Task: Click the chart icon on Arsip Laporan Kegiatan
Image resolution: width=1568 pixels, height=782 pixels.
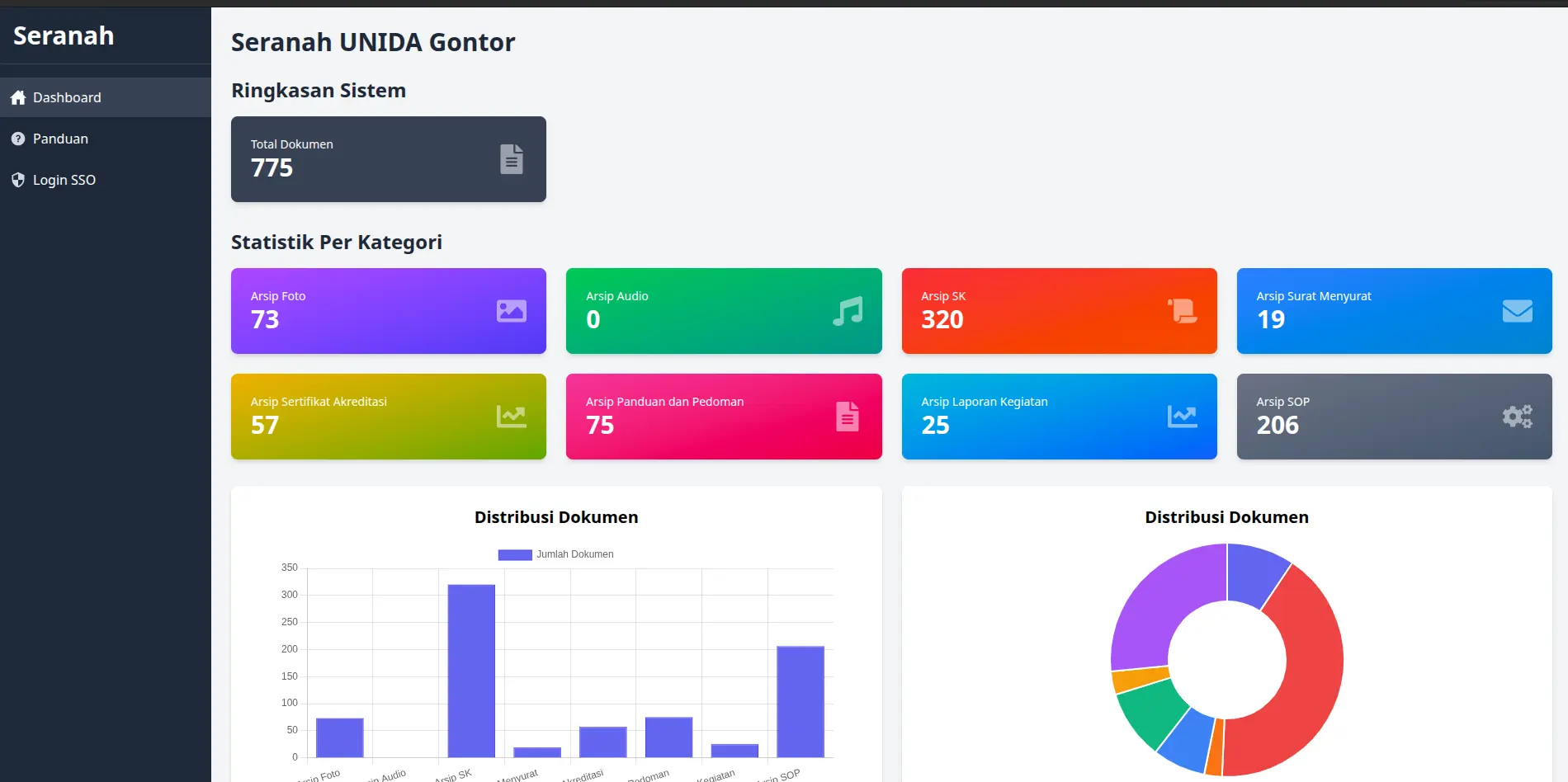Action: (x=1182, y=417)
